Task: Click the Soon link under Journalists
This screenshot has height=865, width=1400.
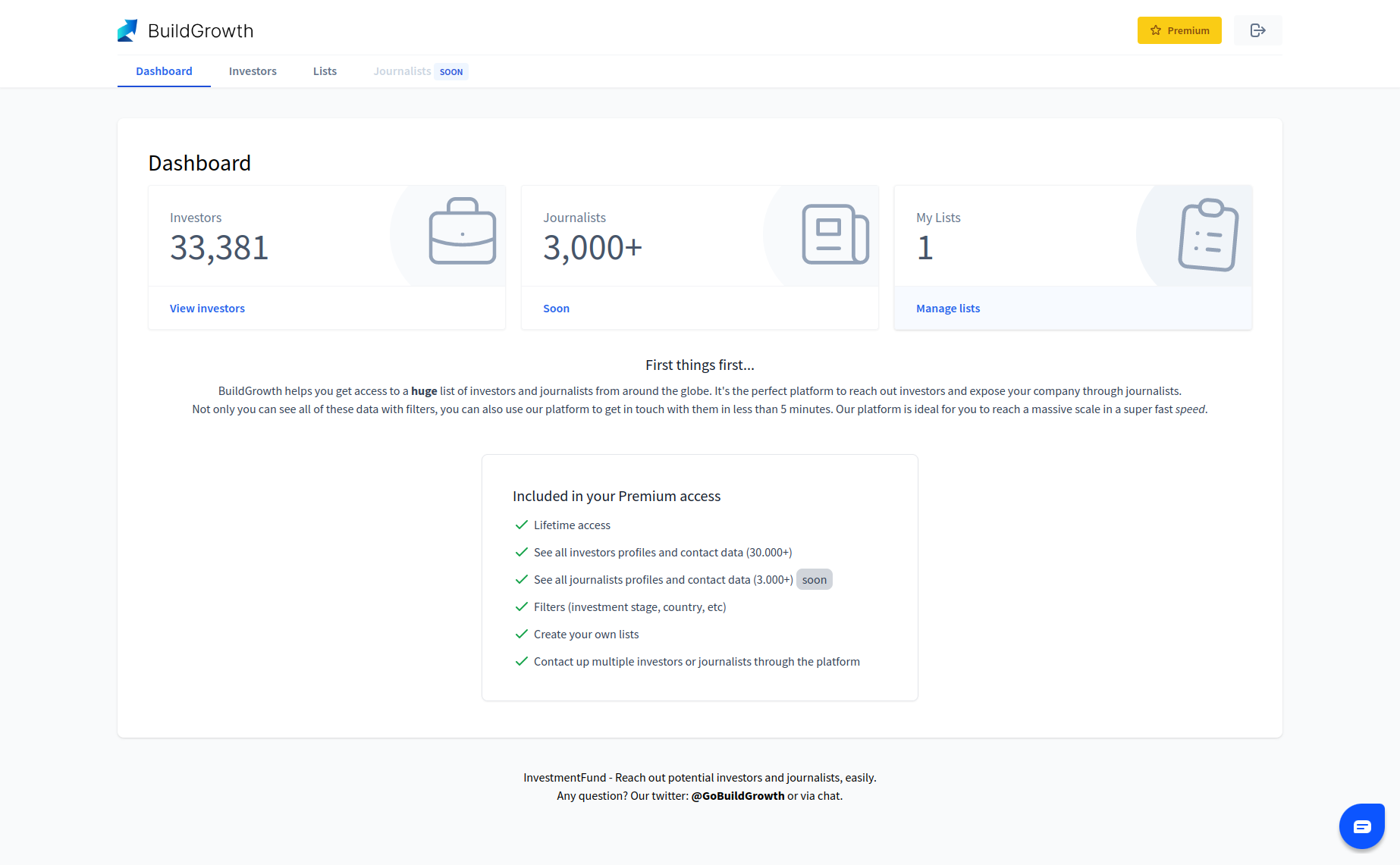Action: 556,309
